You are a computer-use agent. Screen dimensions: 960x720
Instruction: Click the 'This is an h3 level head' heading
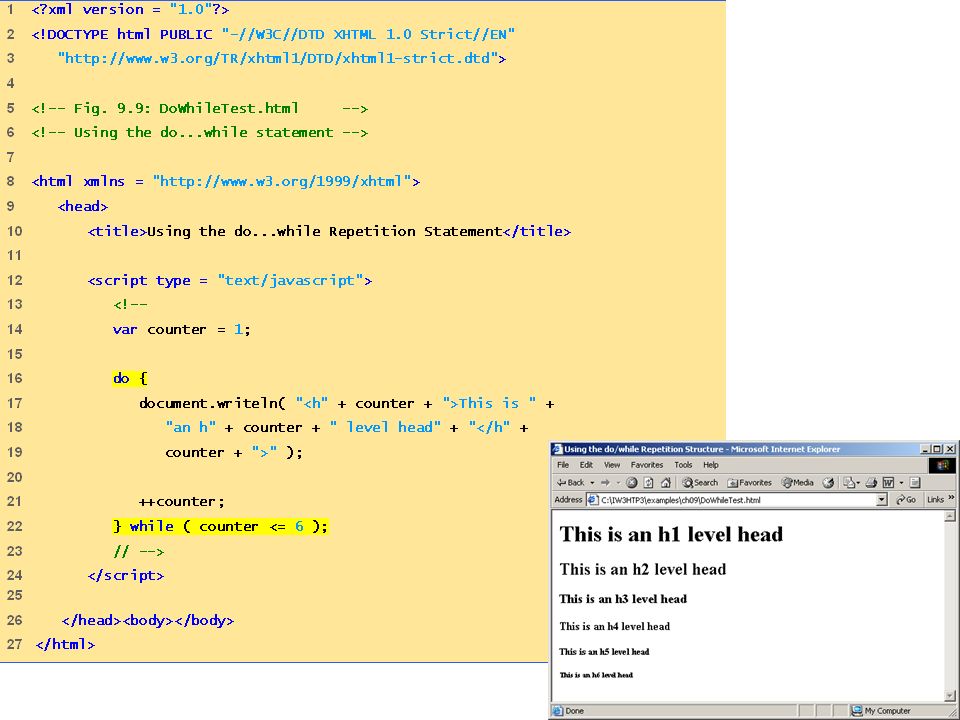point(623,599)
